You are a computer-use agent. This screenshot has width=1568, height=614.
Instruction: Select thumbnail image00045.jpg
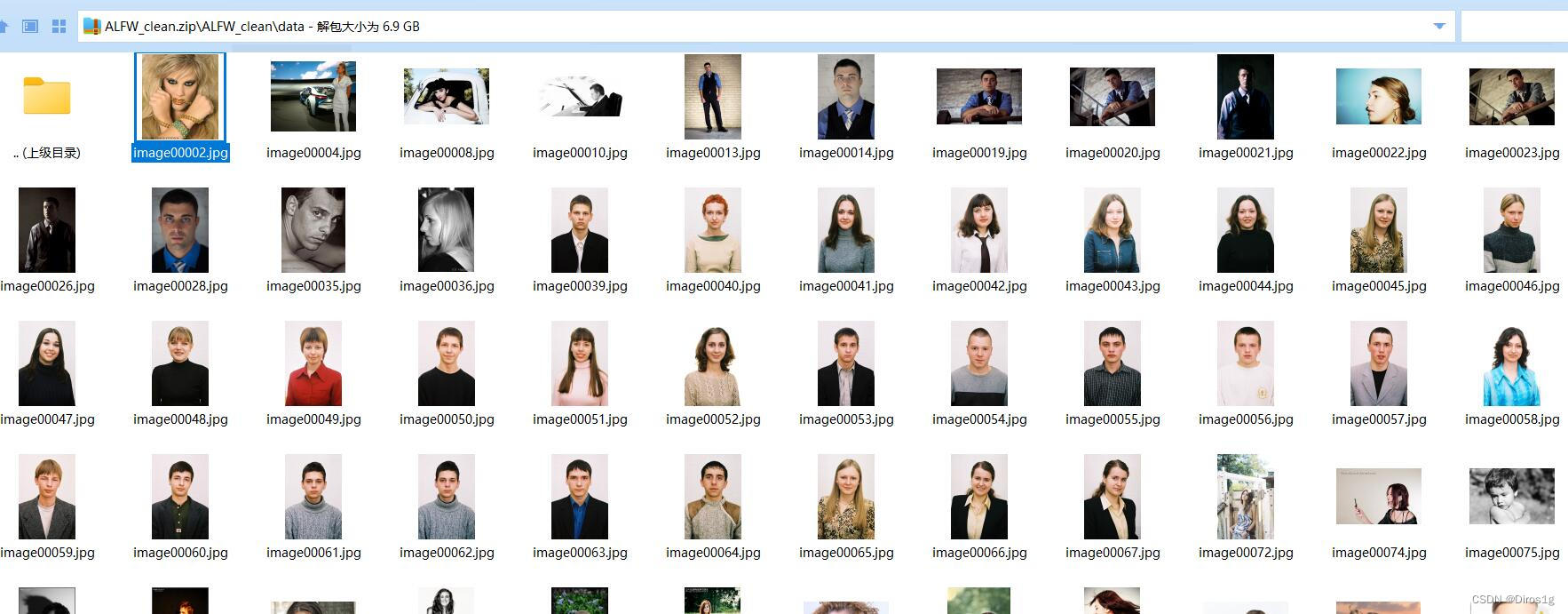(1379, 229)
